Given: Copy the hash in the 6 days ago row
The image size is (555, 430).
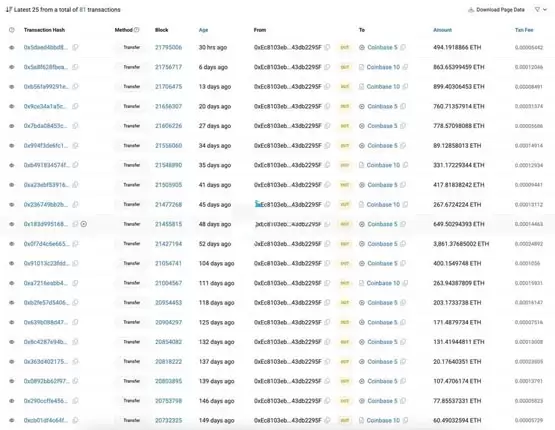Looking at the screenshot, I should click(75, 67).
